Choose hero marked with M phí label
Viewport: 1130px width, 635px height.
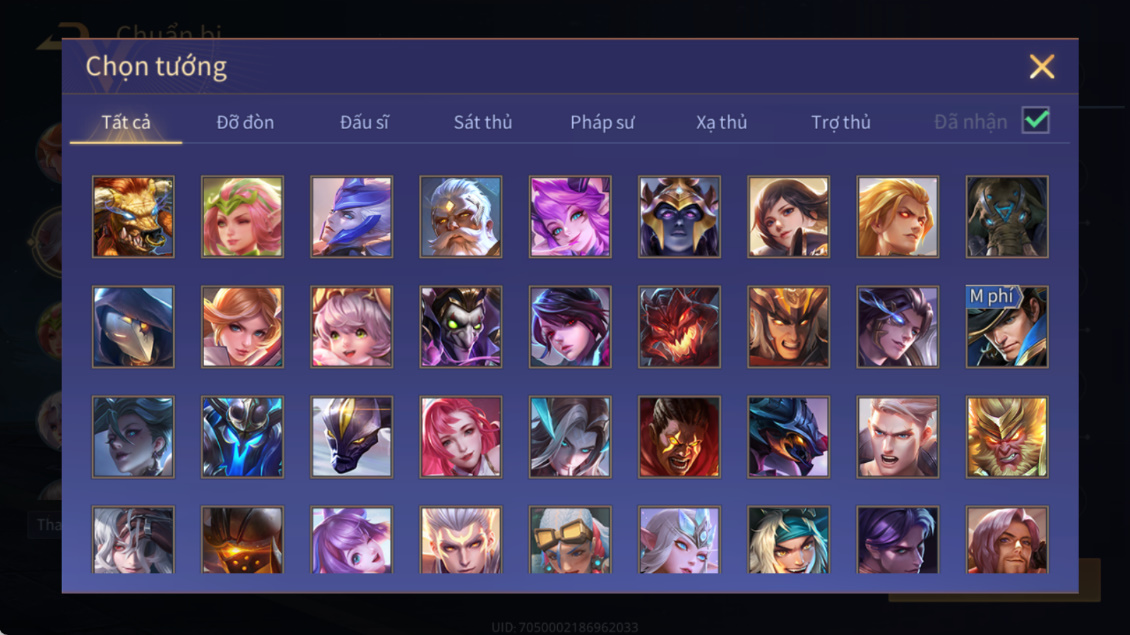tap(1007, 327)
